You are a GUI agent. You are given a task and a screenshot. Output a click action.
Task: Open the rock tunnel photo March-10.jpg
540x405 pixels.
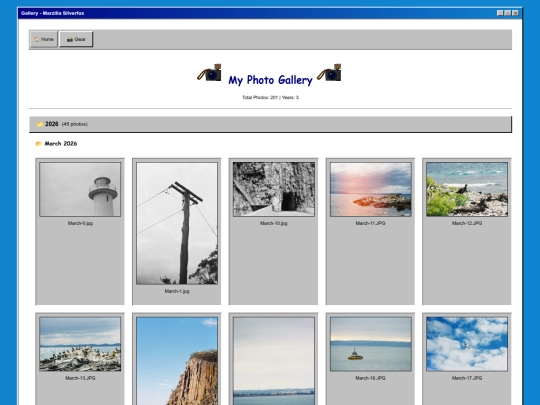click(274, 189)
